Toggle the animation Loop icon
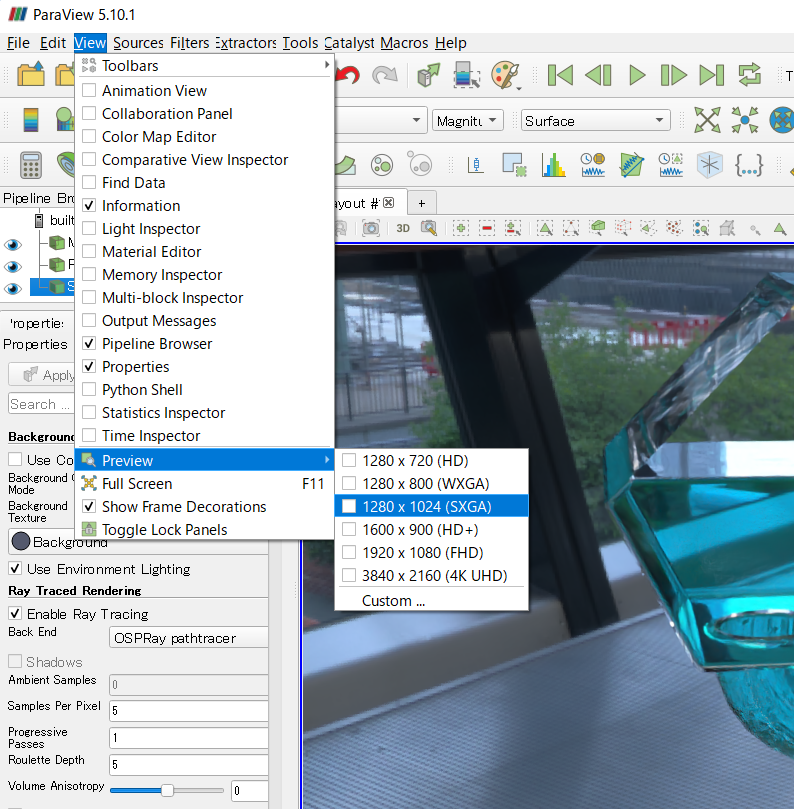Image resolution: width=794 pixels, height=809 pixels. pos(749,75)
